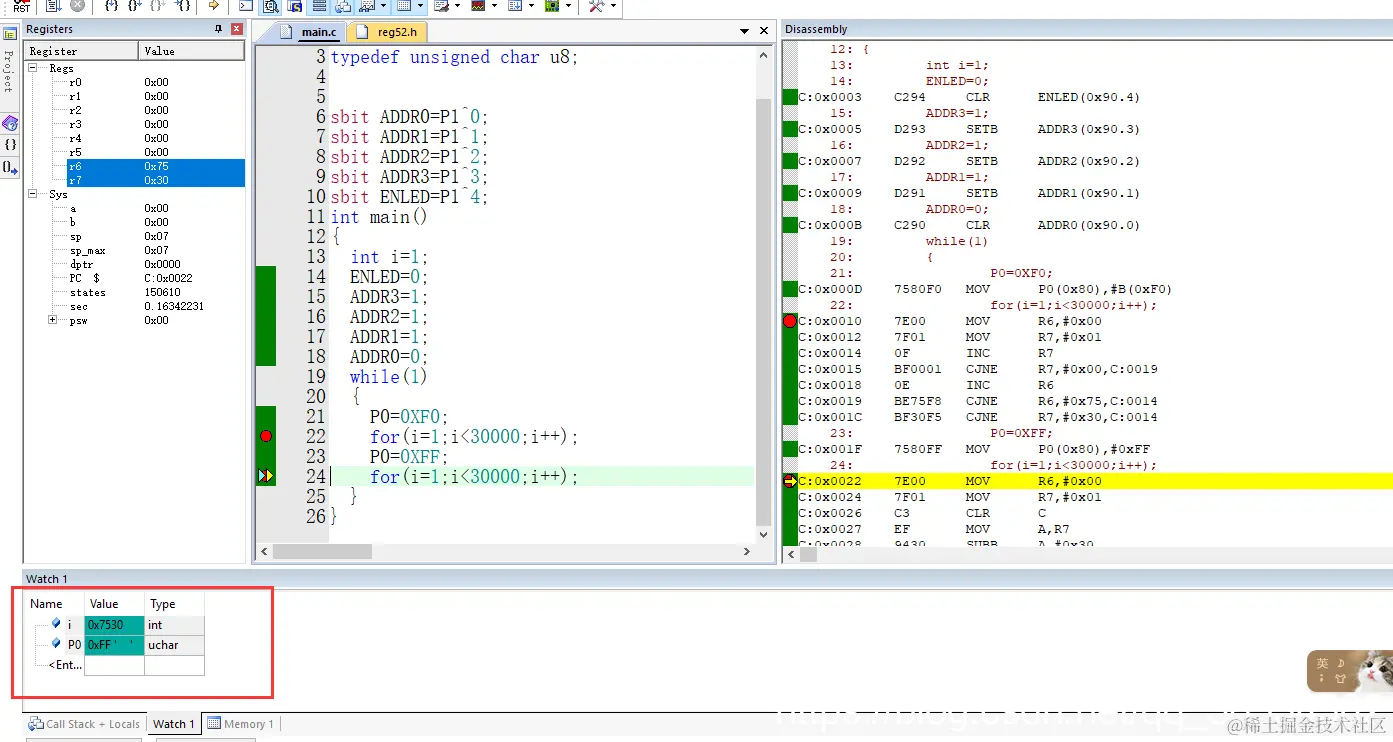Toggle breakpoint at disassembly address C:0x0010
This screenshot has width=1393, height=742.
pyautogui.click(x=789, y=321)
